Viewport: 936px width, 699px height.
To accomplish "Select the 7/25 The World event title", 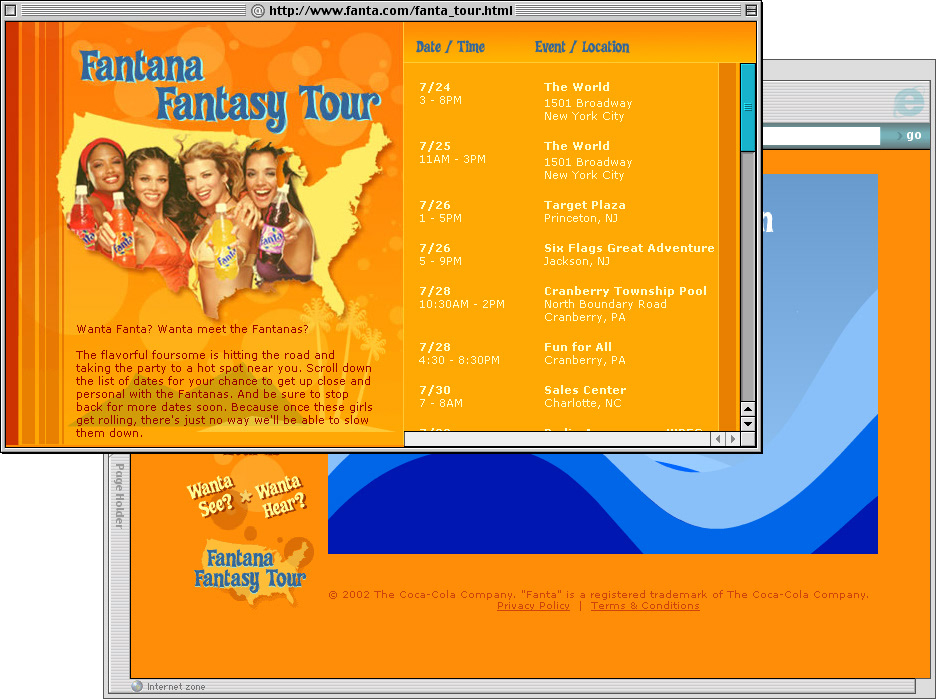I will [577, 146].
